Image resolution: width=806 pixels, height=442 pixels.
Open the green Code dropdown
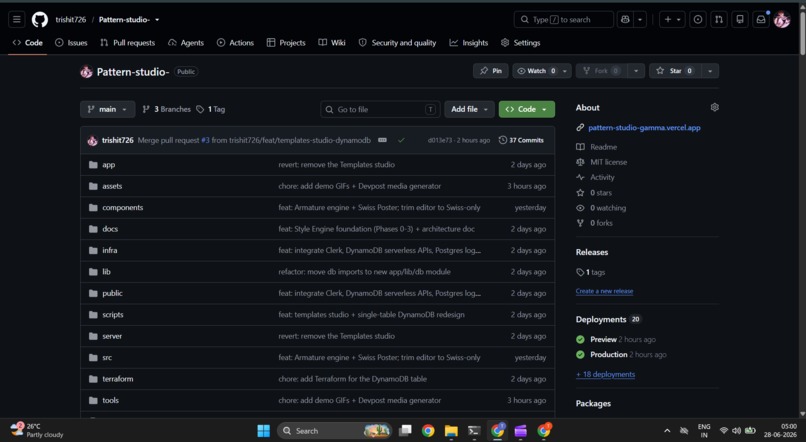526,109
